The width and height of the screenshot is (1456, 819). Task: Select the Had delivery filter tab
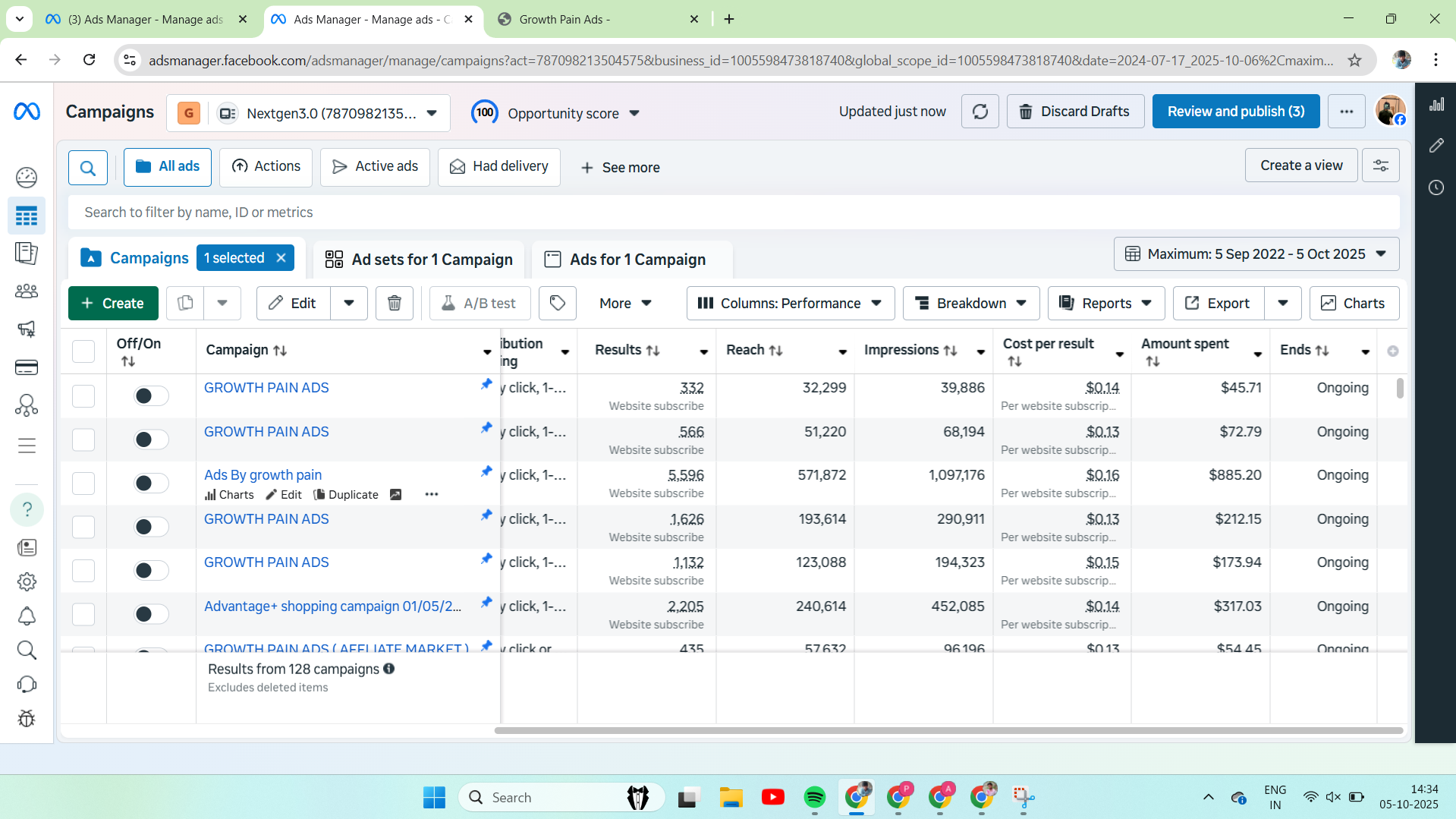pos(498,166)
